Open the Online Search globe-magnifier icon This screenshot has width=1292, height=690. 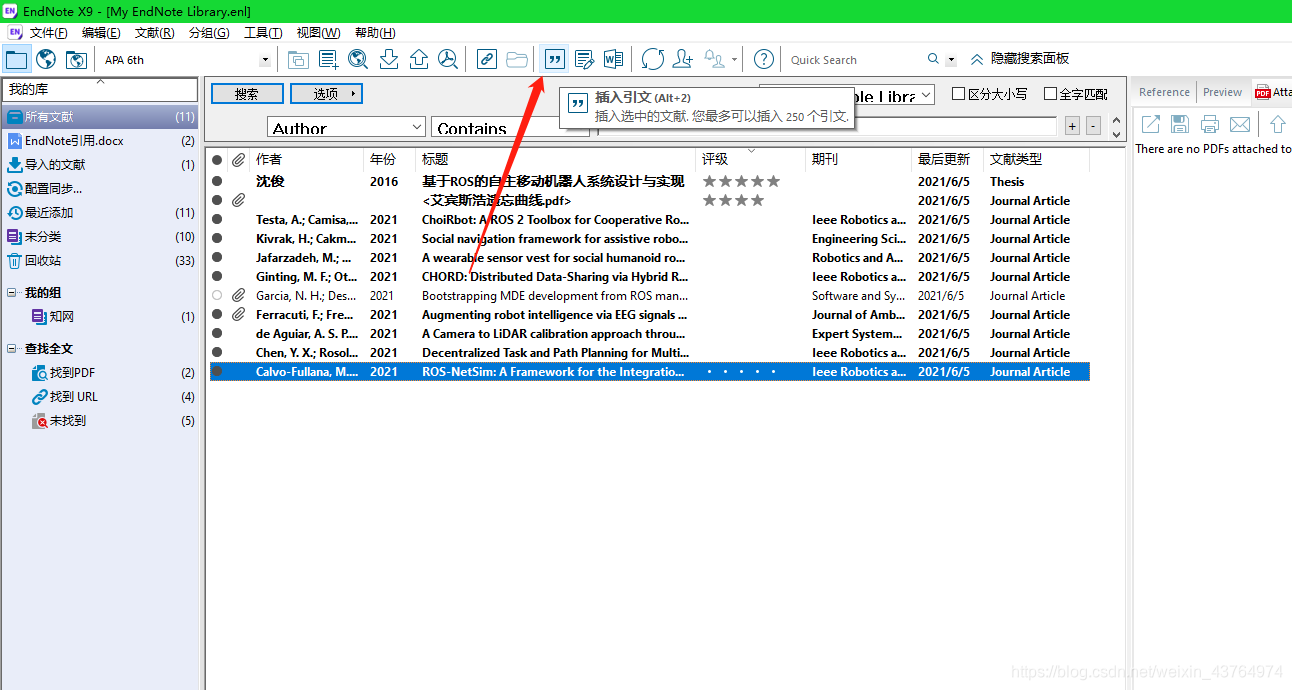click(358, 59)
